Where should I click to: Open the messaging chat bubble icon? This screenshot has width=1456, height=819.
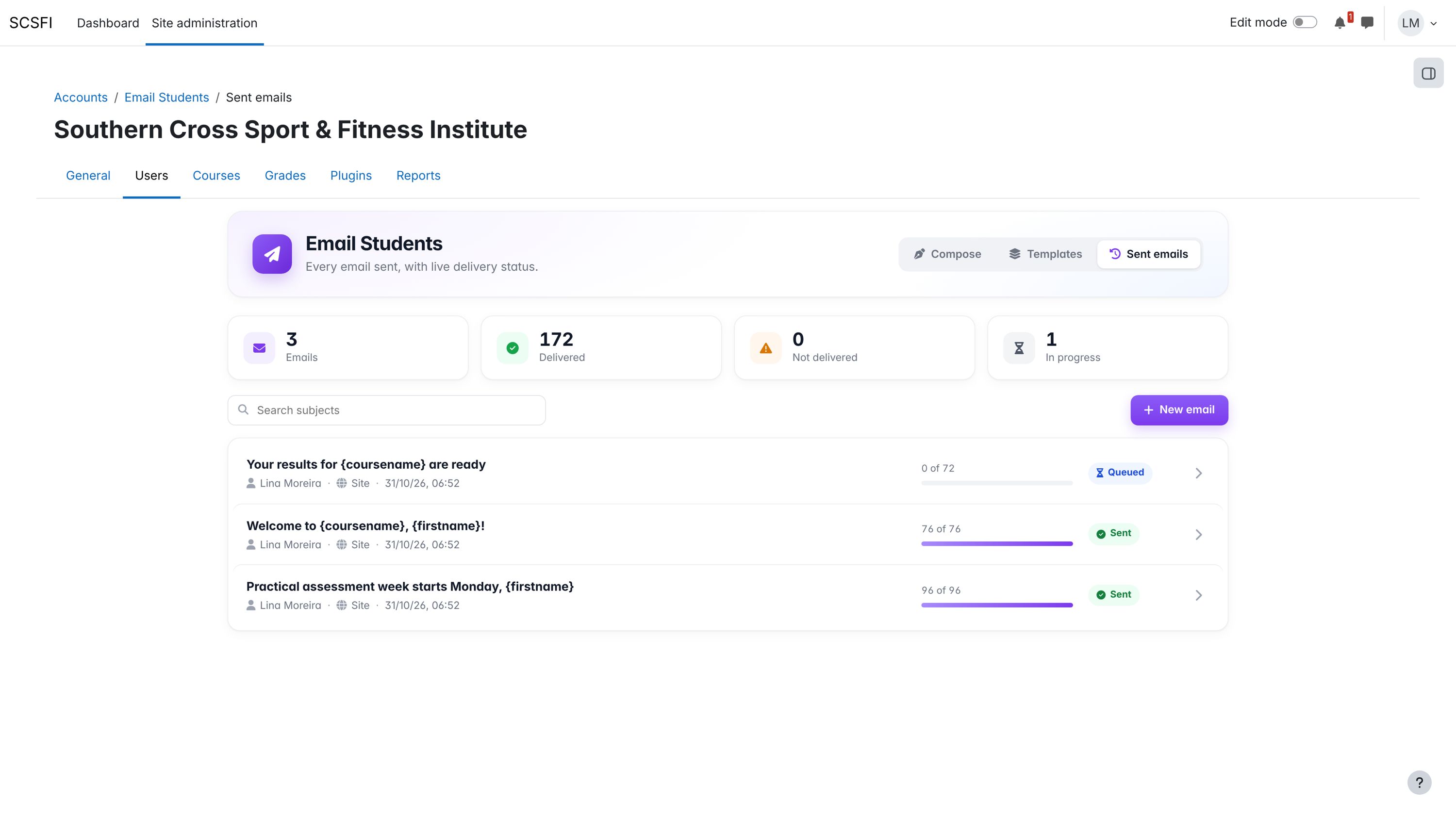[1367, 23]
